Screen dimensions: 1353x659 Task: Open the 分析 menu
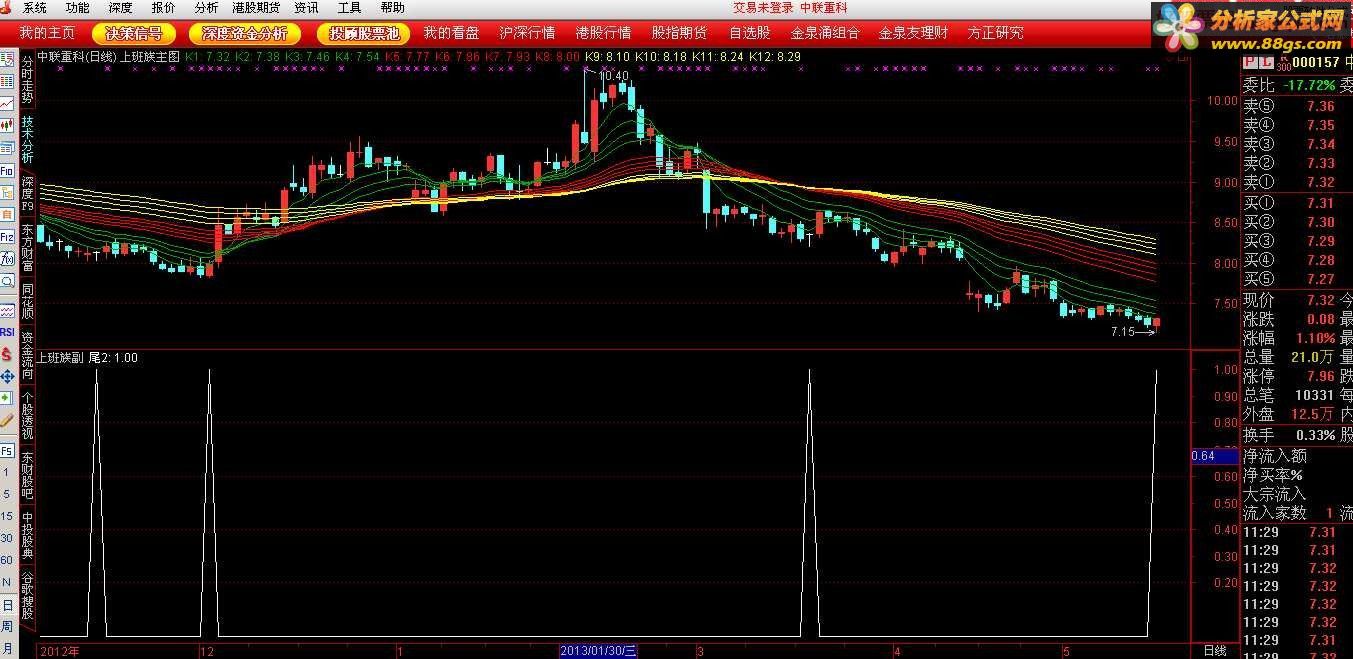pos(206,7)
